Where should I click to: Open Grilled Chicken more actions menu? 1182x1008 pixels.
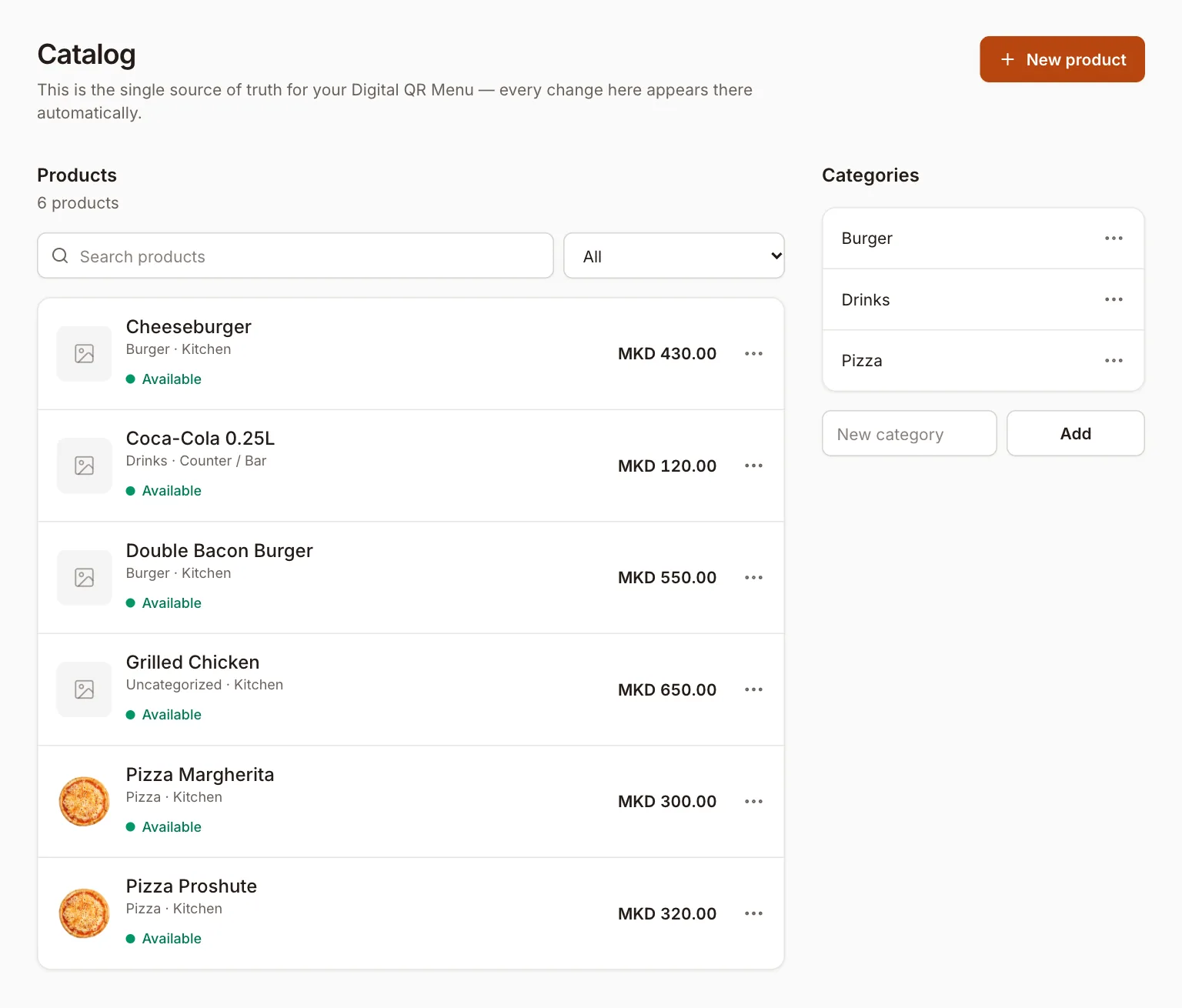753,689
